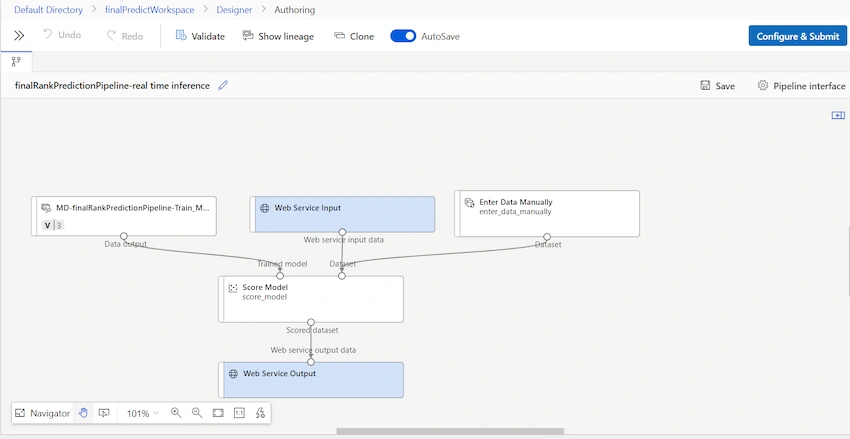Select the Web Service Input node
The image size is (850, 439).
coord(343,214)
